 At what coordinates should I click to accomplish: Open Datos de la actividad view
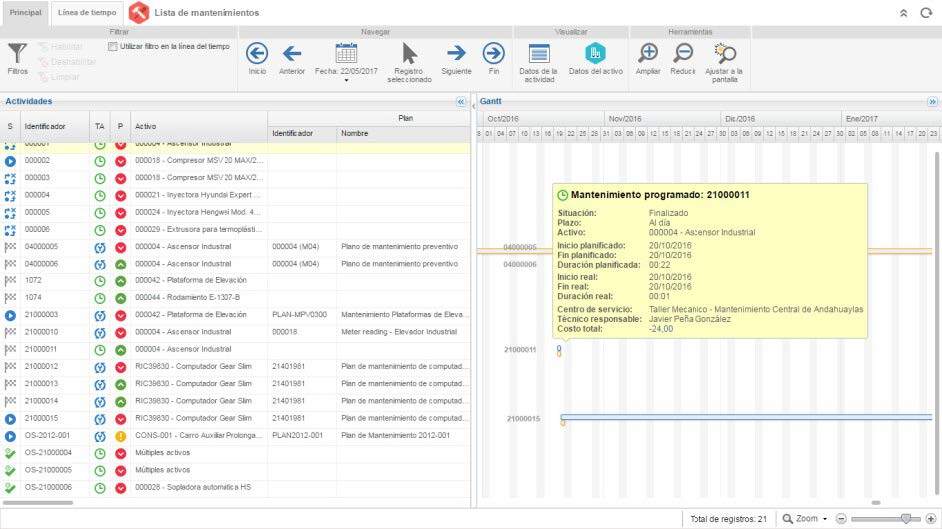539,54
